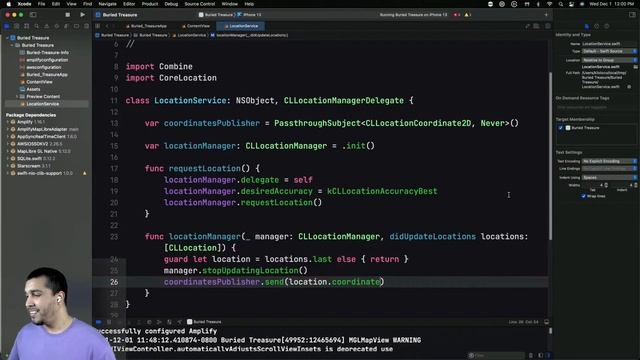640x360 pixels.
Task: Click the plus Library button
Action: (546, 15)
